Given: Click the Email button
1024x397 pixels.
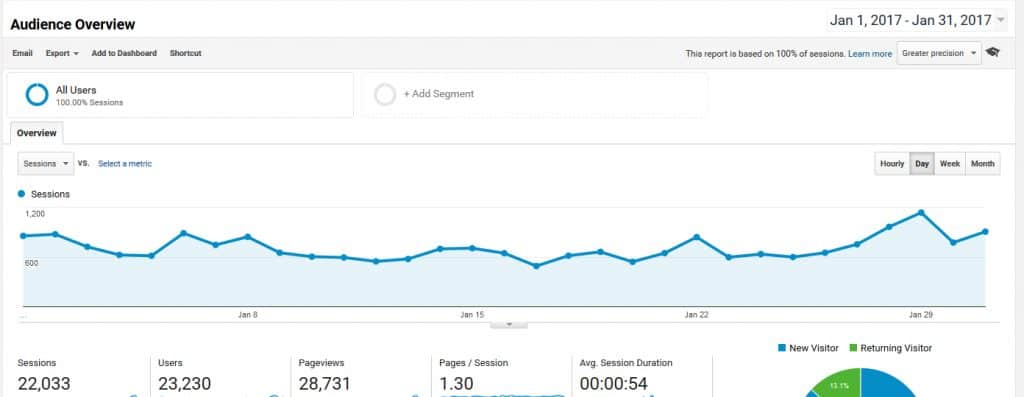Looking at the screenshot, I should point(22,54).
